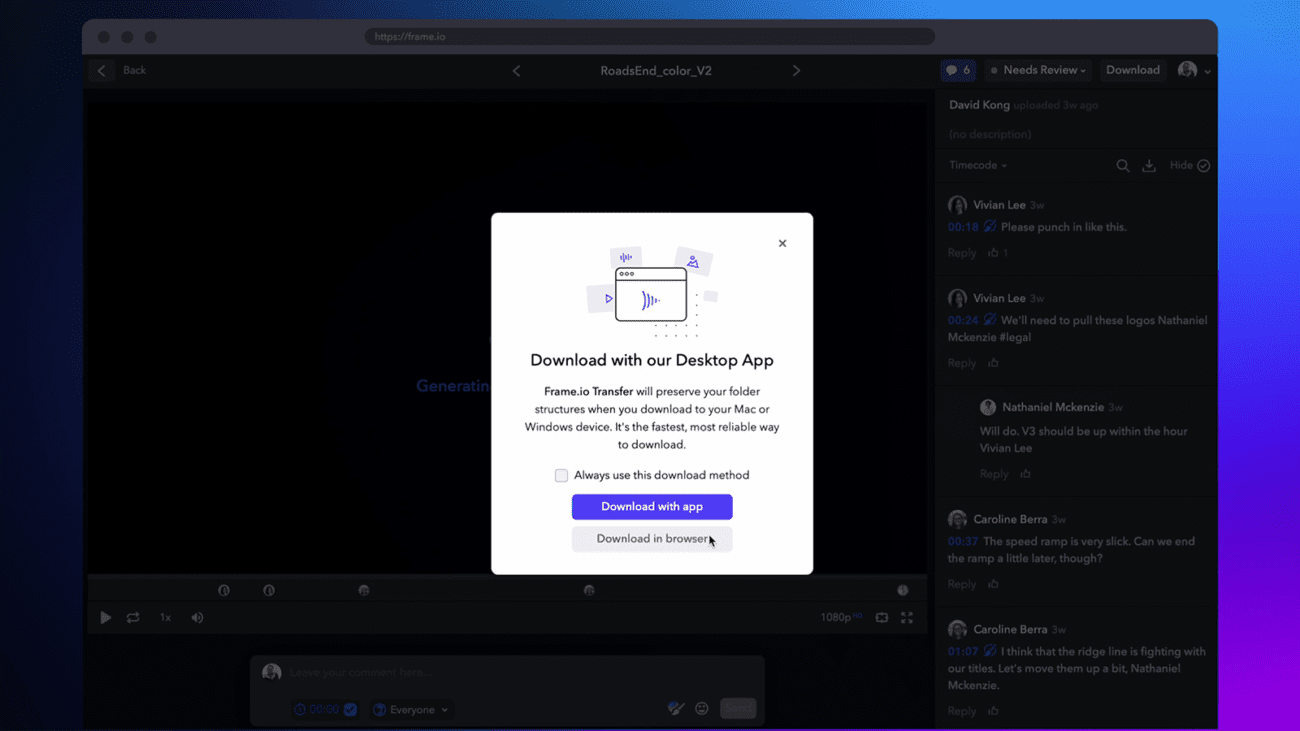
Task: Search comments with the magnifying glass icon
Action: [x=1123, y=165]
